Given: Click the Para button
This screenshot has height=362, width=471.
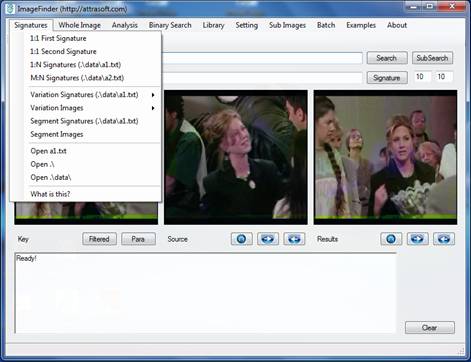Looking at the screenshot, I should tap(138, 239).
